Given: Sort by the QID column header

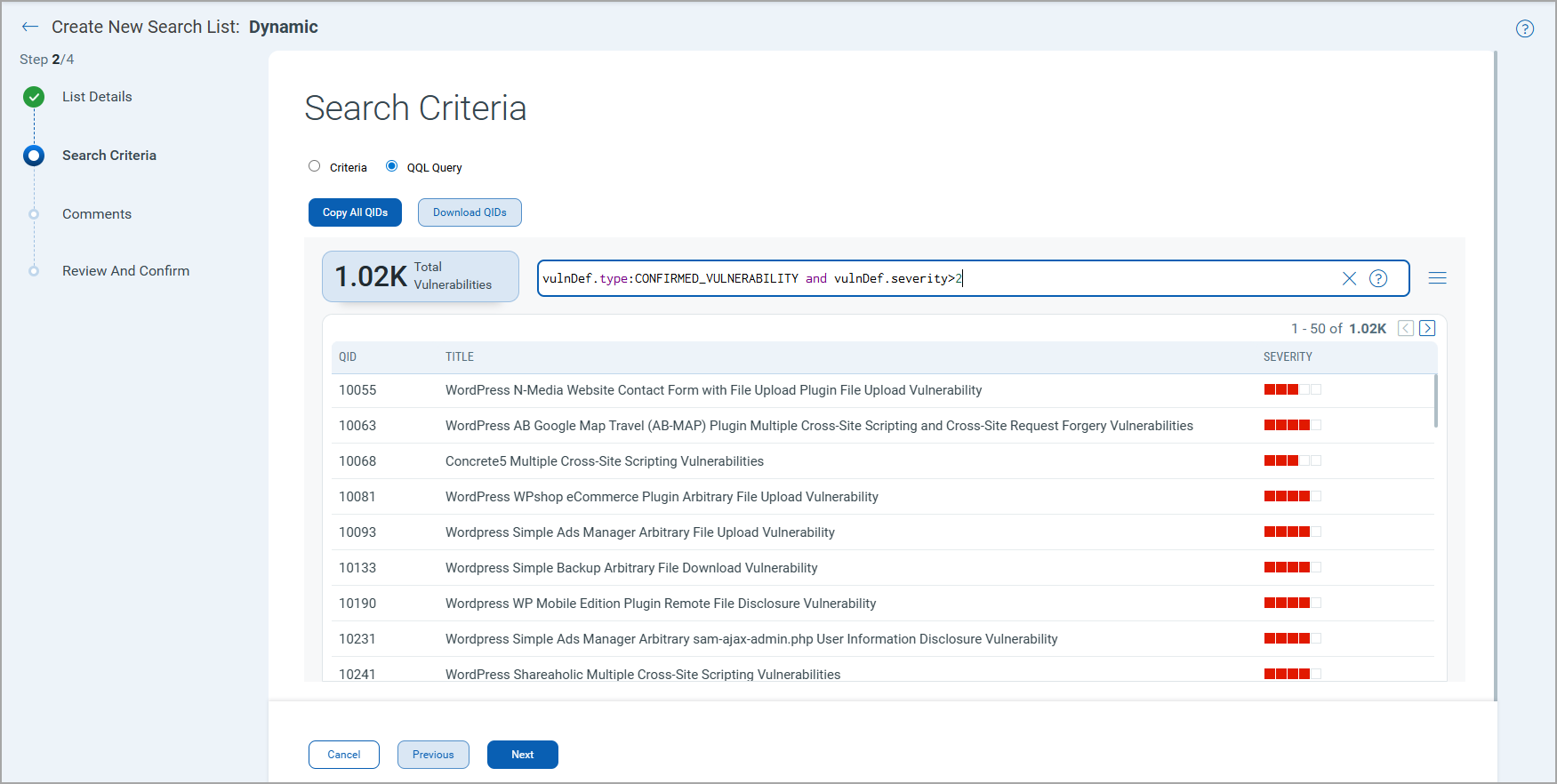Looking at the screenshot, I should coord(348,356).
